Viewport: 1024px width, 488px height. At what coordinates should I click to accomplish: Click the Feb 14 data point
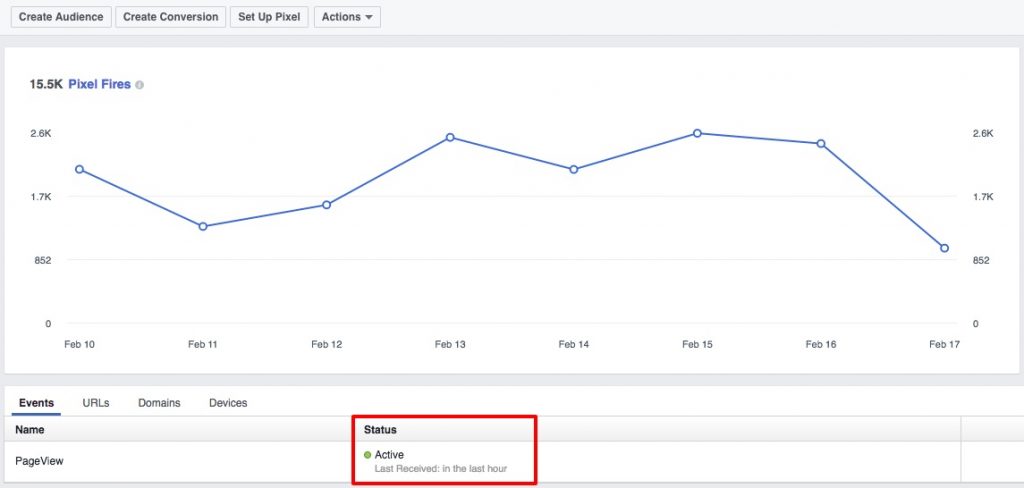click(573, 169)
